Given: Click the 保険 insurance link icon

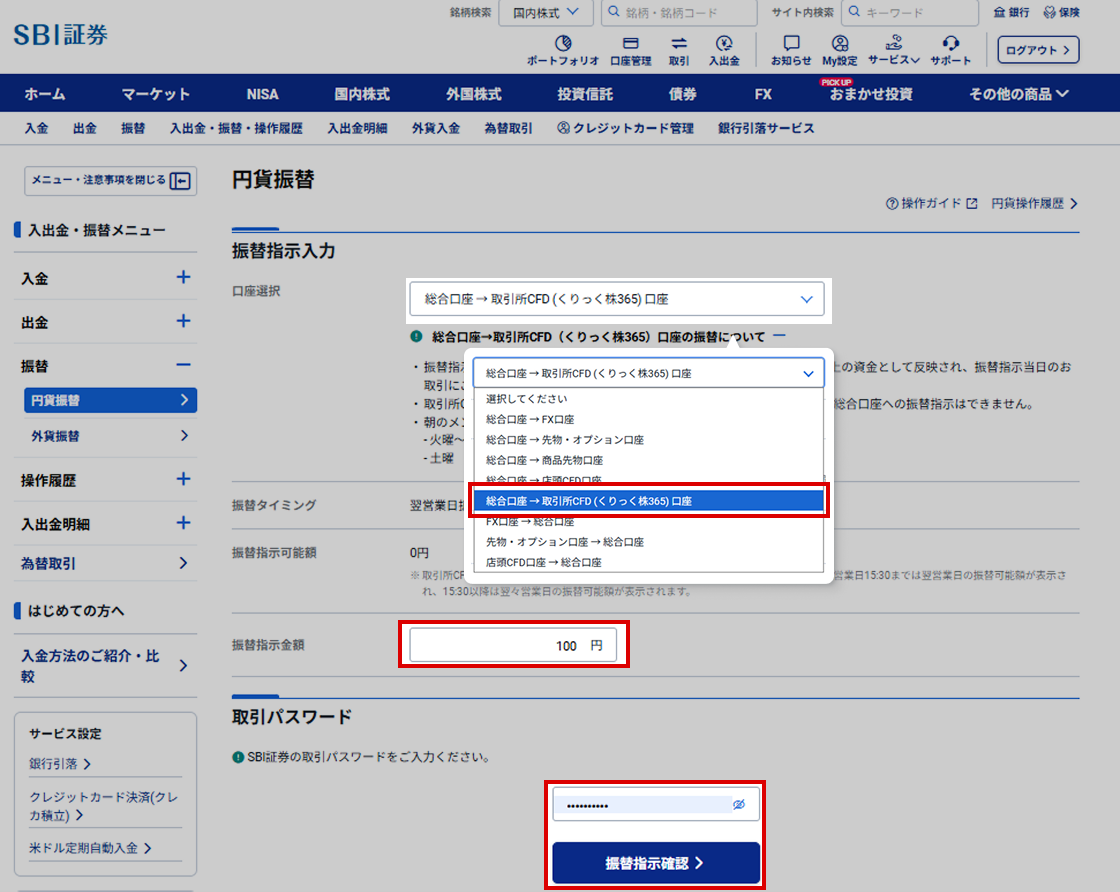Looking at the screenshot, I should [x=1061, y=12].
